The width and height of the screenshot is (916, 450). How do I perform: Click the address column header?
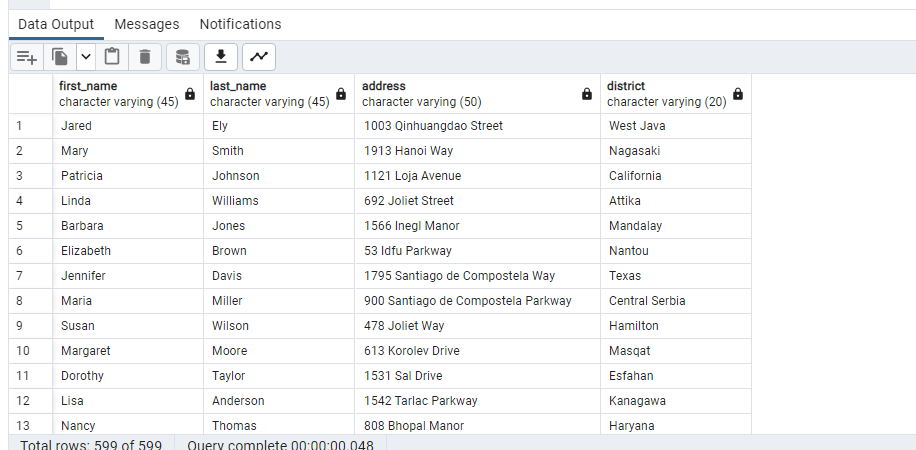pos(477,94)
